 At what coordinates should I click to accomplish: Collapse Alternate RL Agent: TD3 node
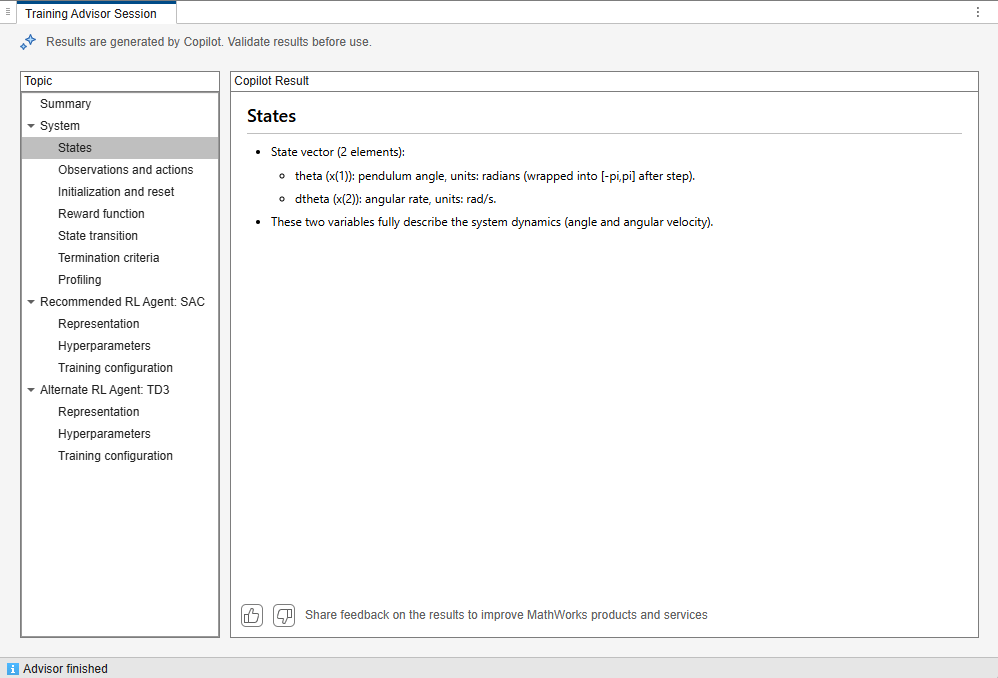pyautogui.click(x=31, y=390)
